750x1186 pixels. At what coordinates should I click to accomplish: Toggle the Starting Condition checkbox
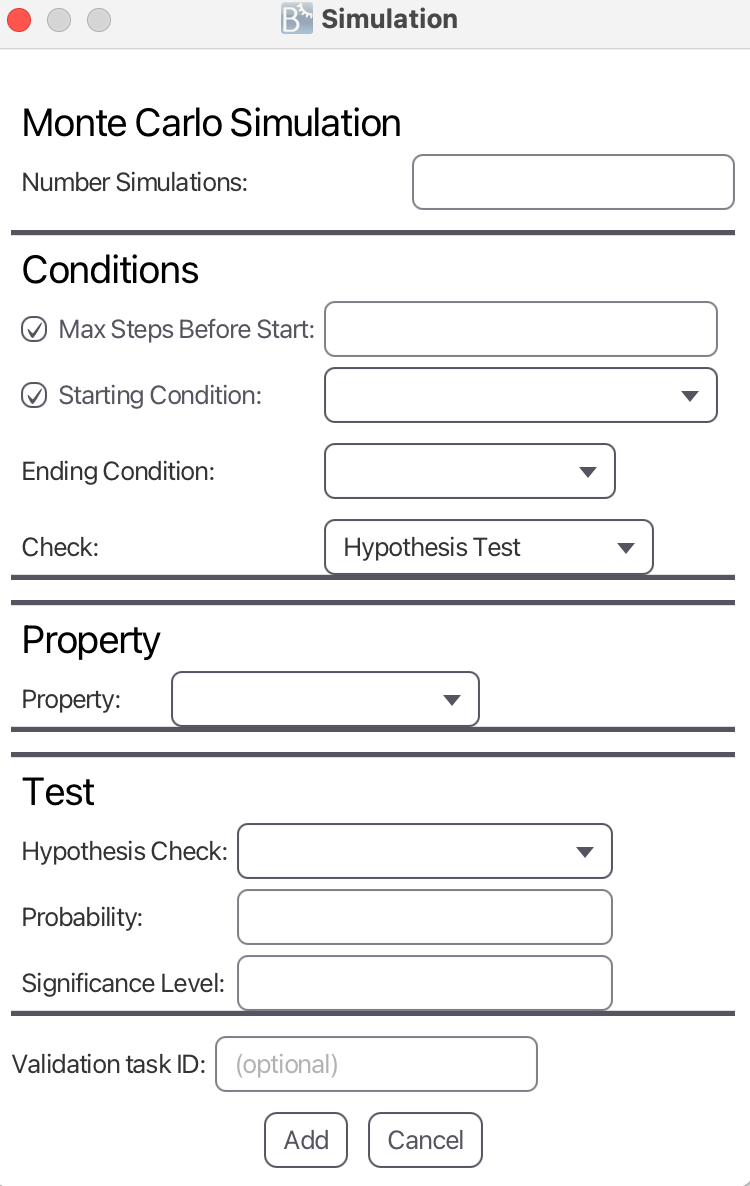(x=34, y=396)
